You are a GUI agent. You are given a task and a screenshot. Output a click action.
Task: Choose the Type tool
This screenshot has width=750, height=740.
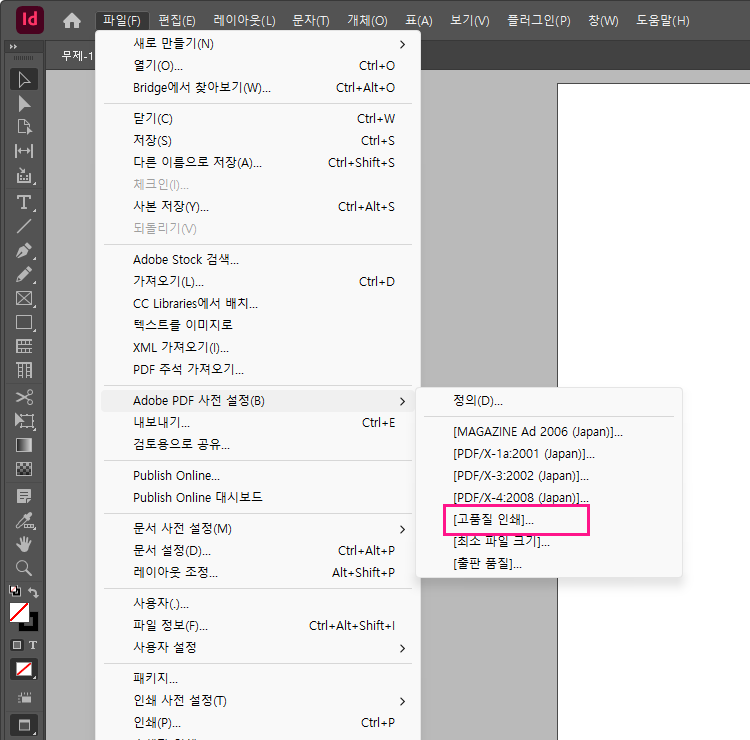coord(24,202)
